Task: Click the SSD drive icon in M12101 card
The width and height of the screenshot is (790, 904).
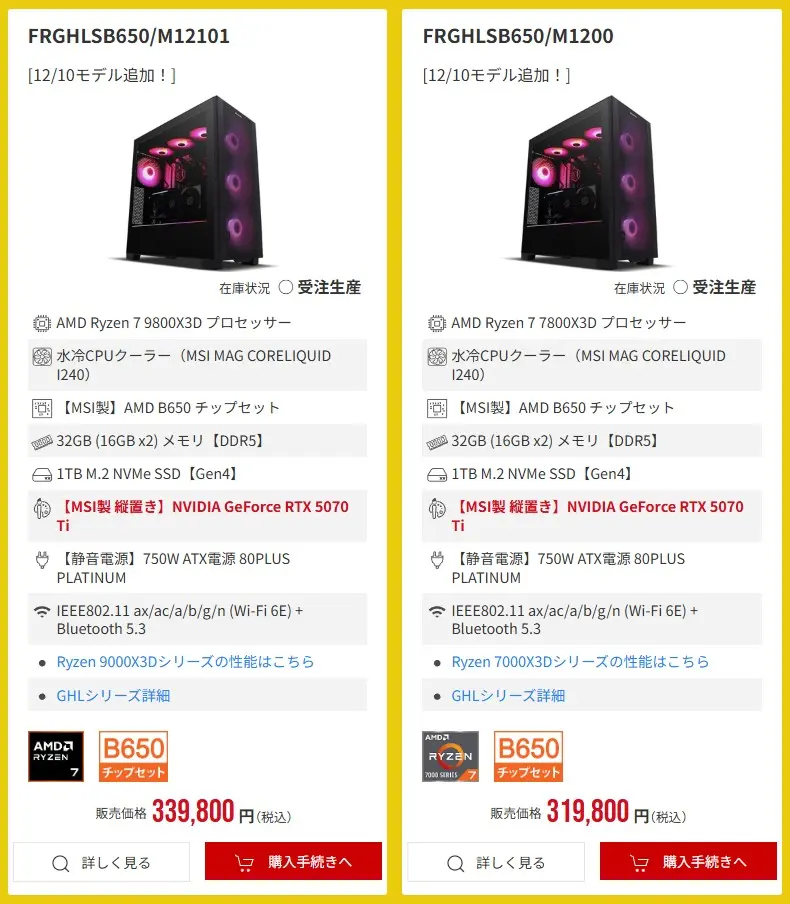Action: [42, 475]
